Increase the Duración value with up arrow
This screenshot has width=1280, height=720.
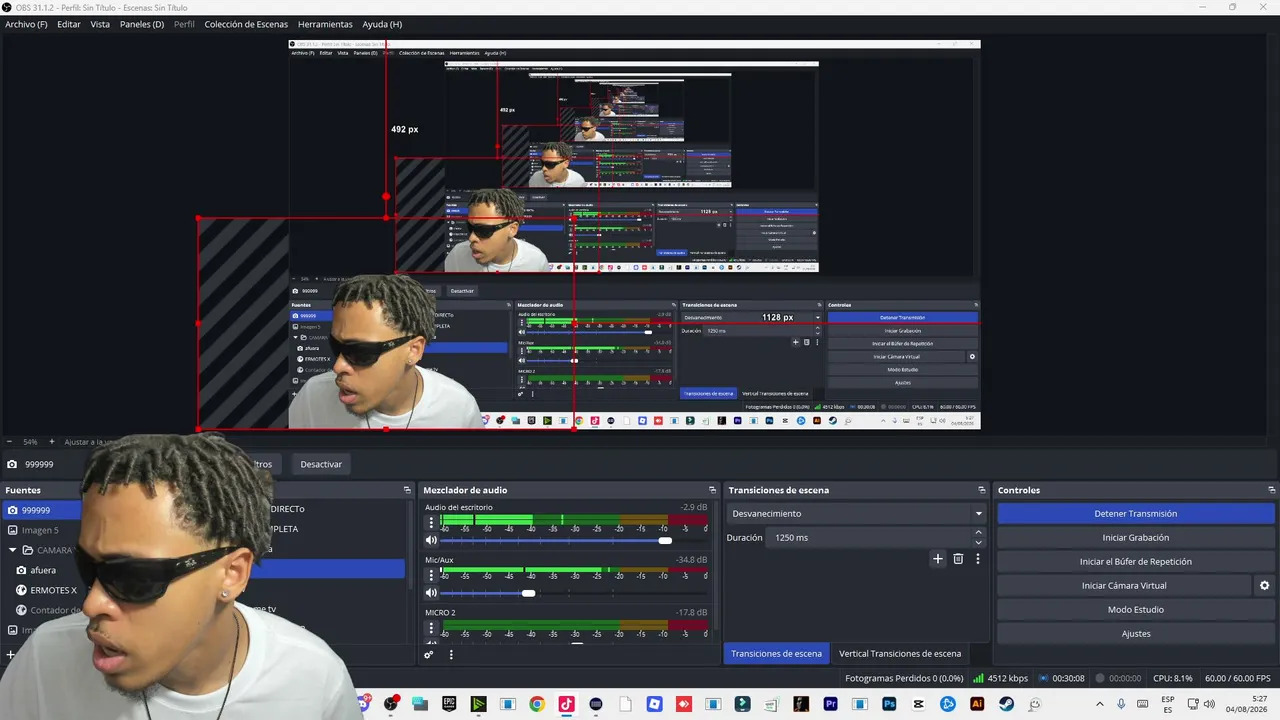[978, 533]
